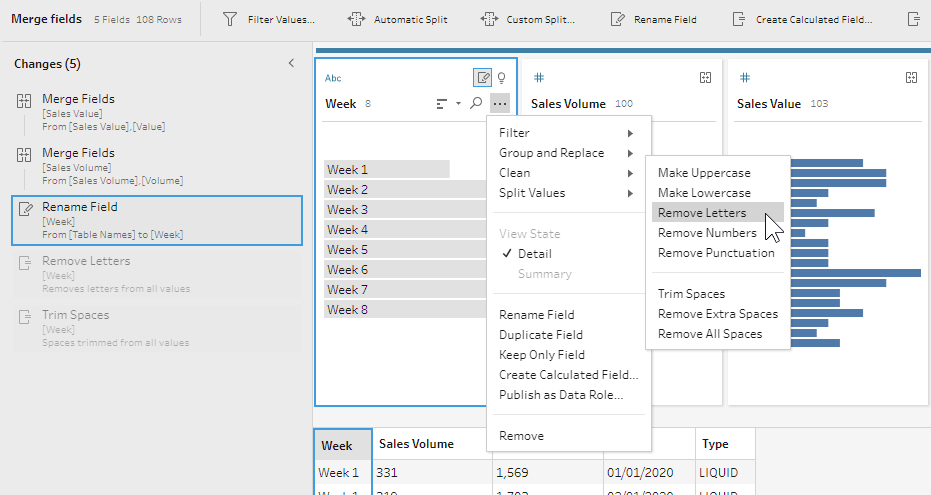Open Filter Values from the toolbar
Screen dimensions: 931x495
(x=268, y=20)
